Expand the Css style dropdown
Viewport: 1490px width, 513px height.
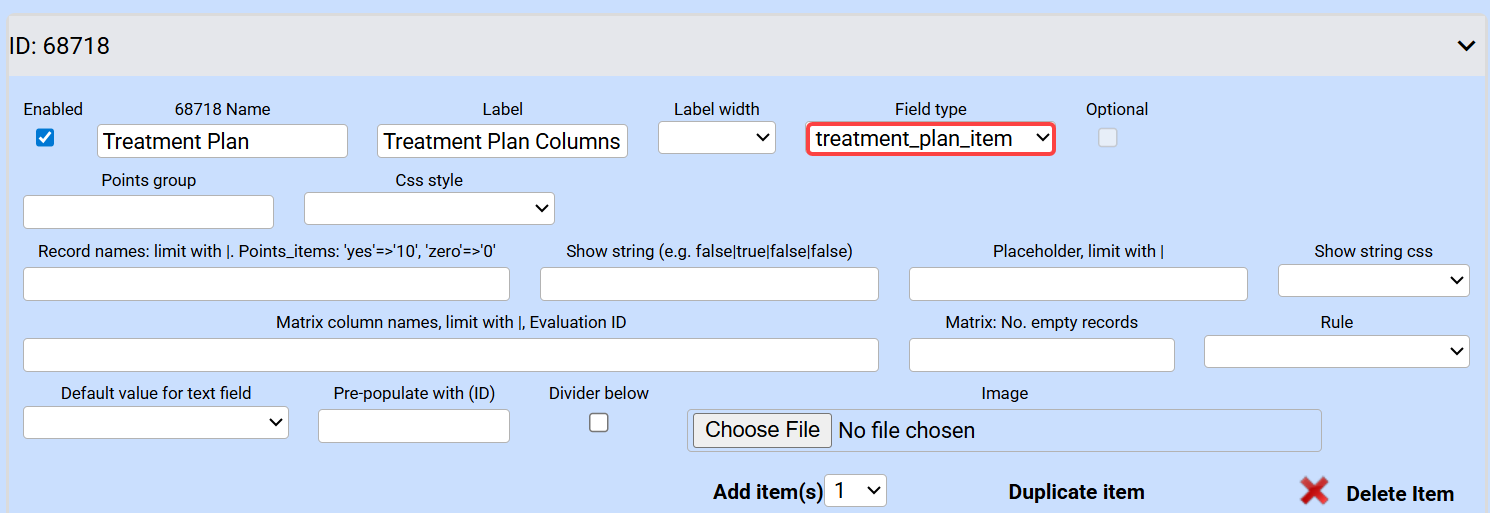(429, 208)
